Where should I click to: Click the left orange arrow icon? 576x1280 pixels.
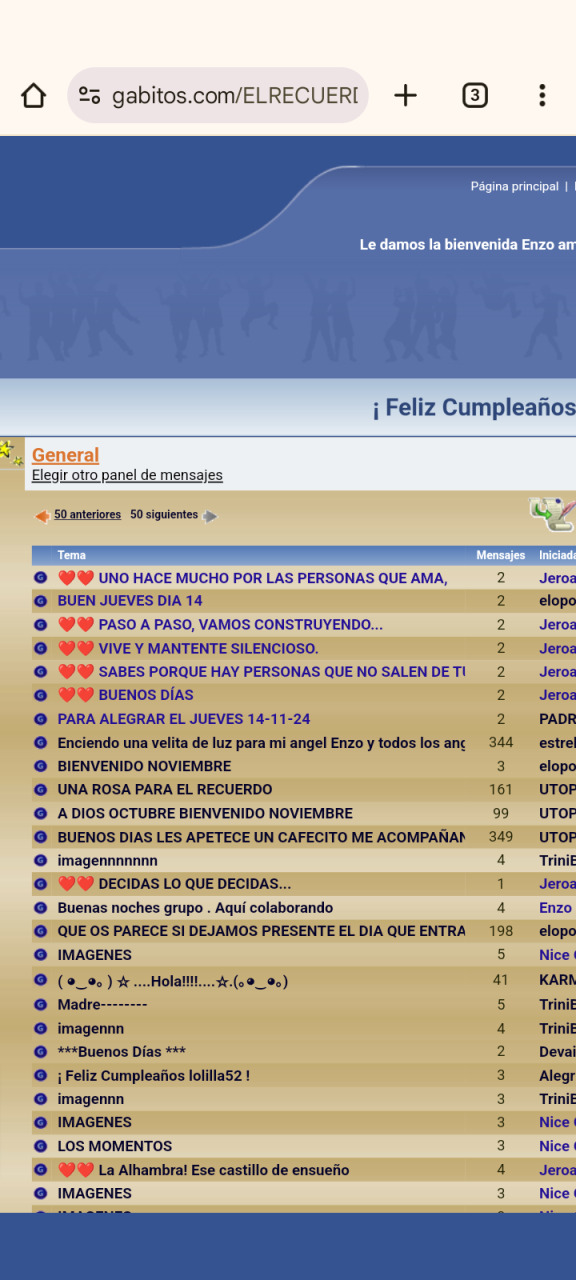[x=43, y=516]
